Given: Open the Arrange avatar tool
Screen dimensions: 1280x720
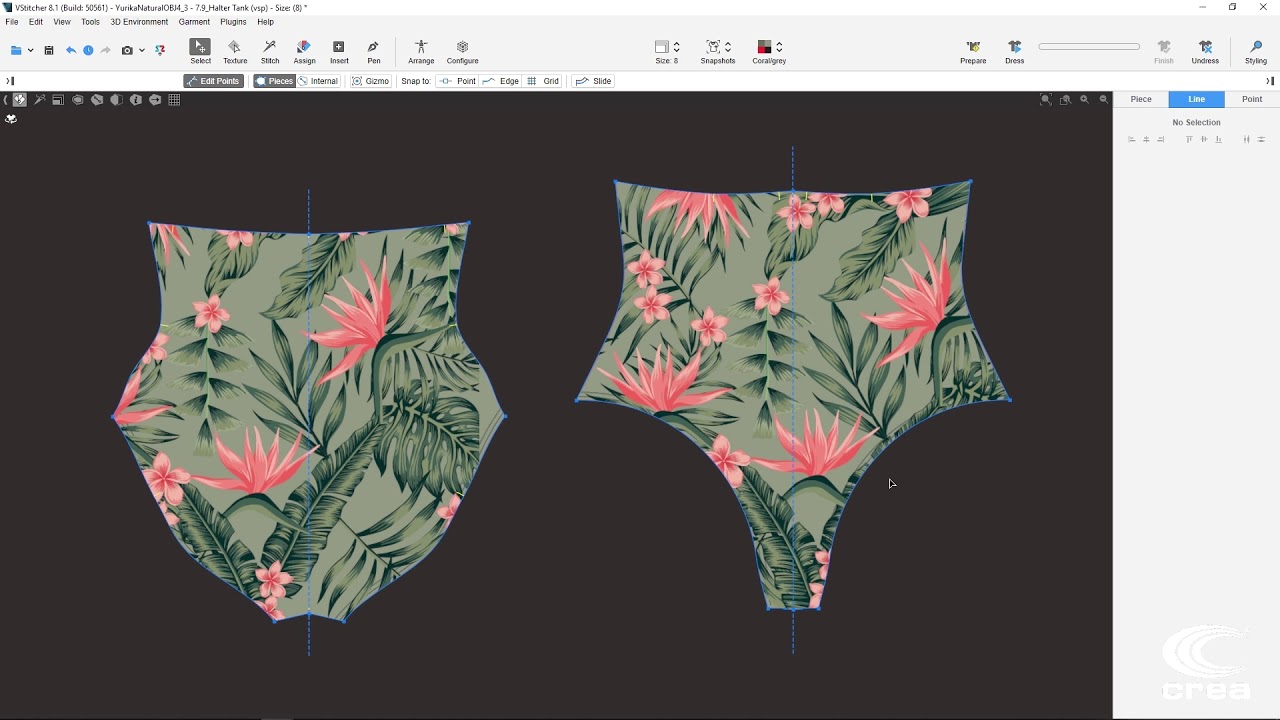Looking at the screenshot, I should coord(421,52).
